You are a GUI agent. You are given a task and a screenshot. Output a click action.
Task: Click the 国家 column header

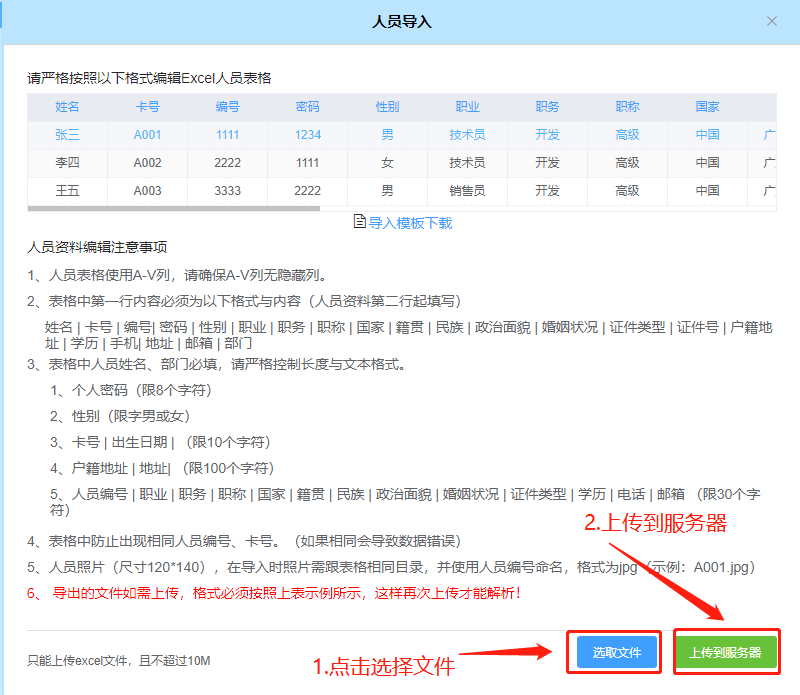pyautogui.click(x=707, y=107)
